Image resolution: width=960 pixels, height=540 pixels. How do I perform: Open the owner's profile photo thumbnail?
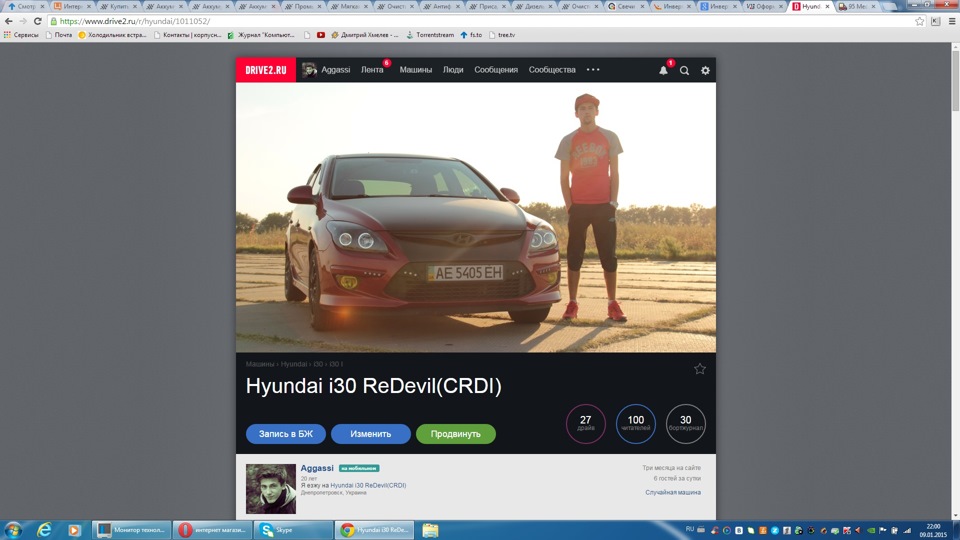point(271,489)
